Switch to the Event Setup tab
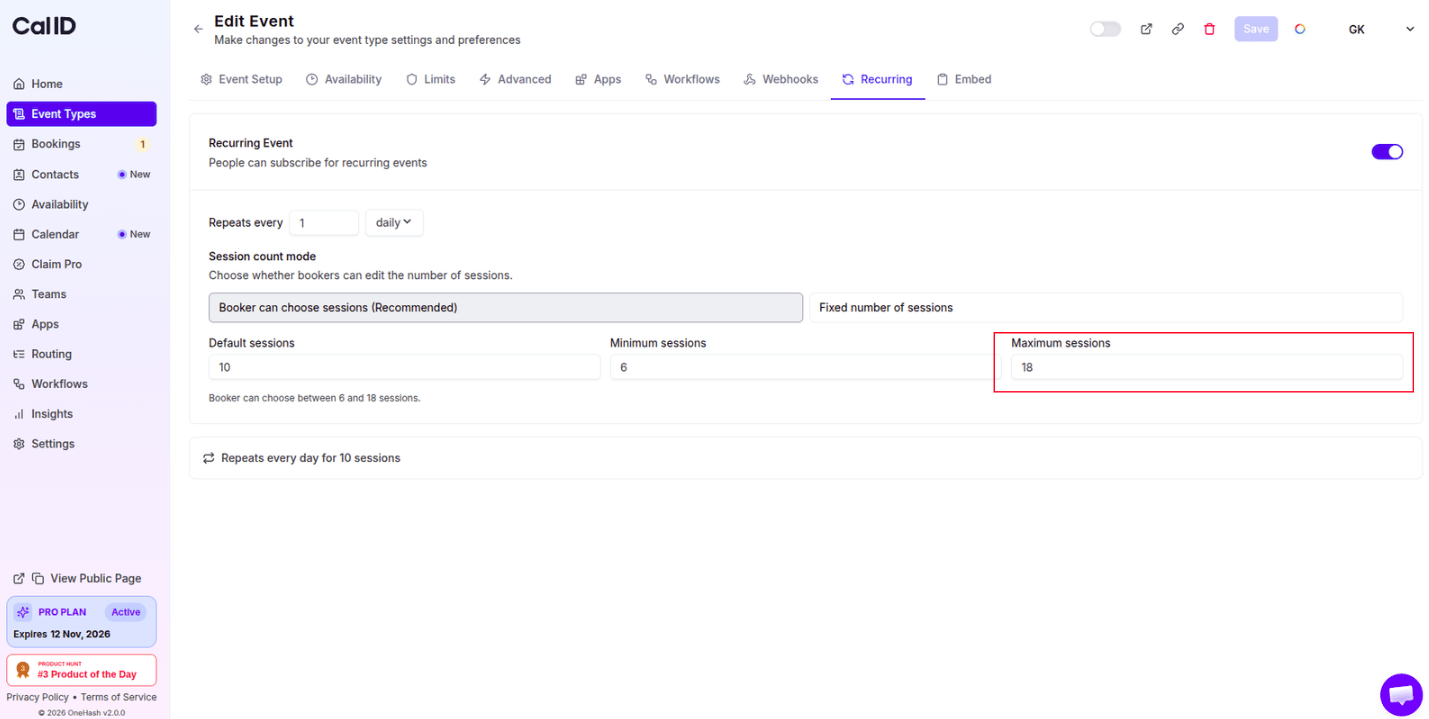 tap(241, 79)
